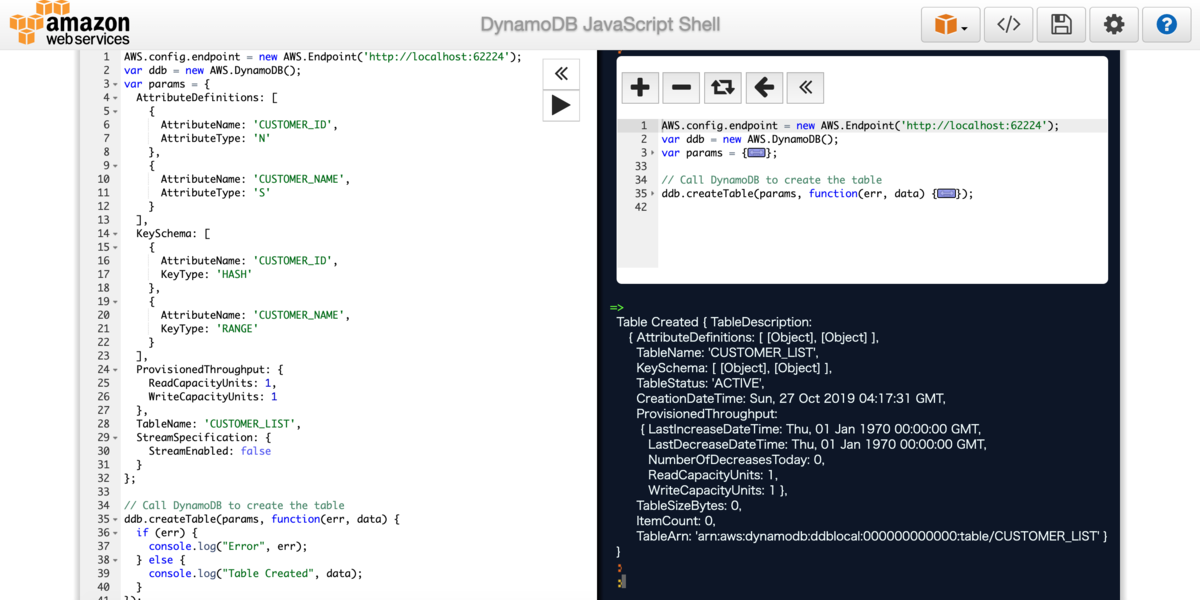Click the WriteCapacityUnits: 1 editor line
This screenshot has width=1200, height=600.
(213, 397)
